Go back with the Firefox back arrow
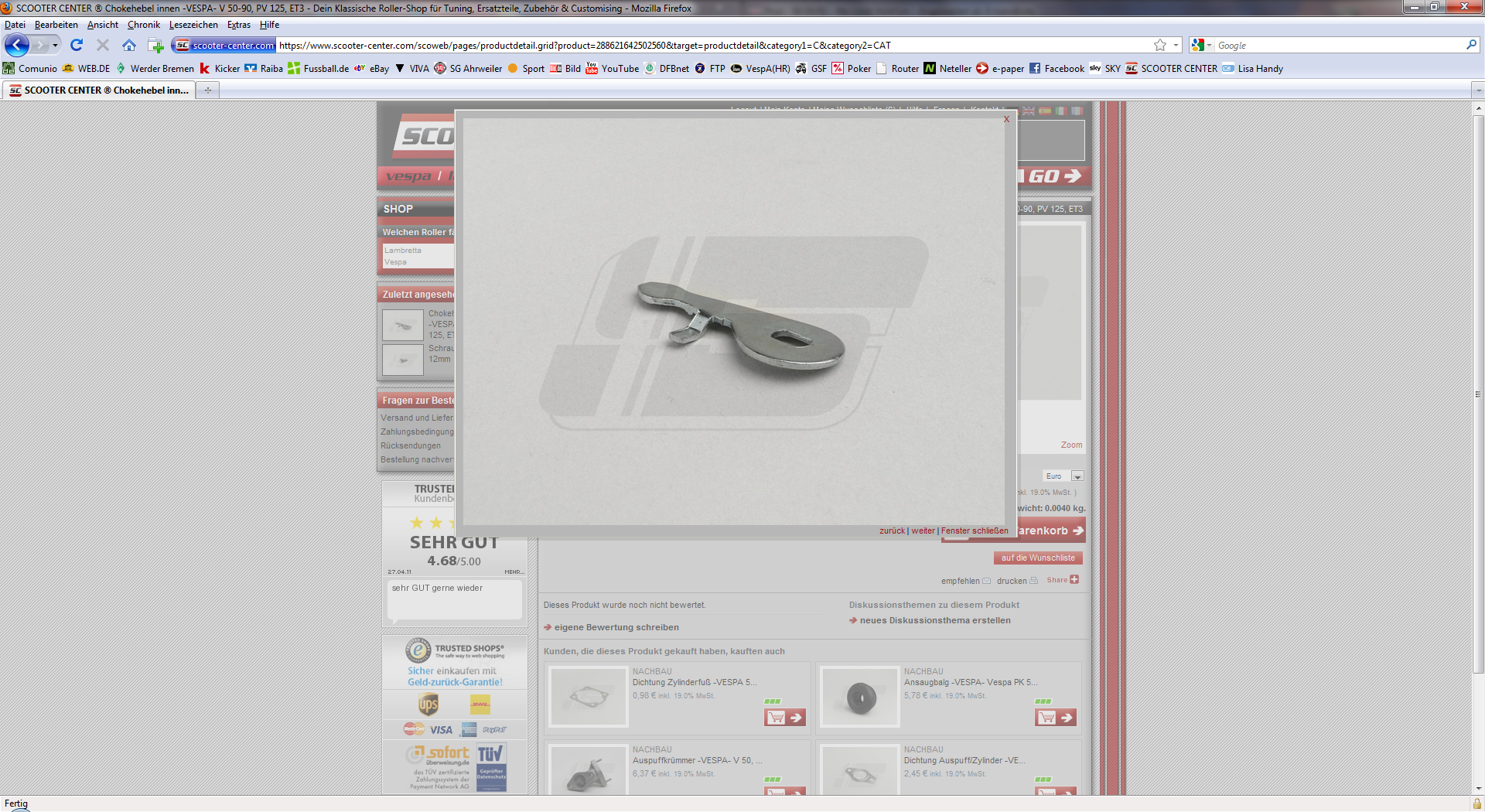This screenshot has height=812, width=1485. (x=17, y=46)
